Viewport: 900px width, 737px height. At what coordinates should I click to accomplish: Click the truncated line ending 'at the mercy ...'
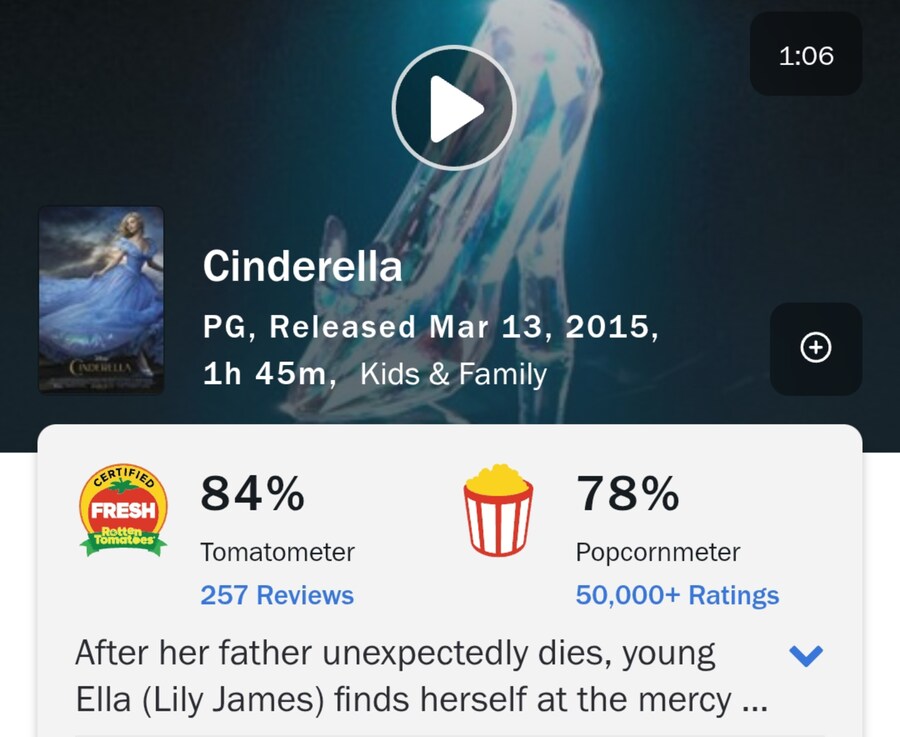(420, 701)
